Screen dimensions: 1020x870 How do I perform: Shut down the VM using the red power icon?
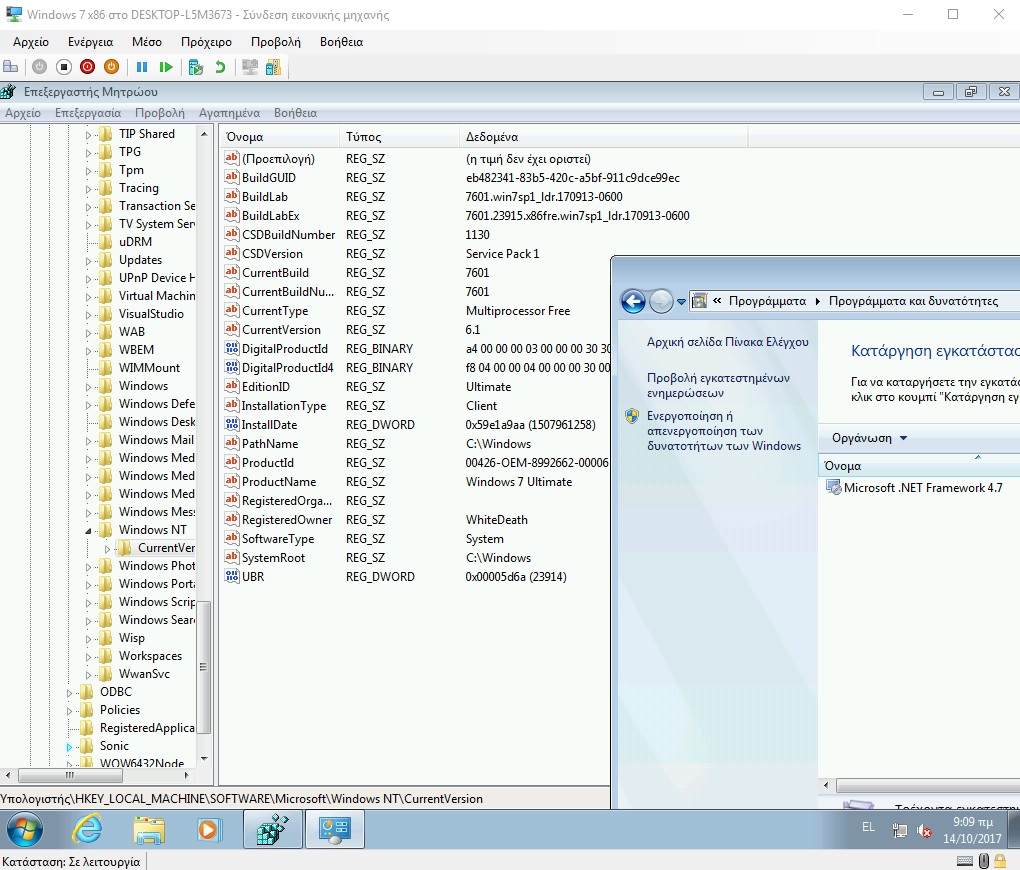tap(87, 66)
